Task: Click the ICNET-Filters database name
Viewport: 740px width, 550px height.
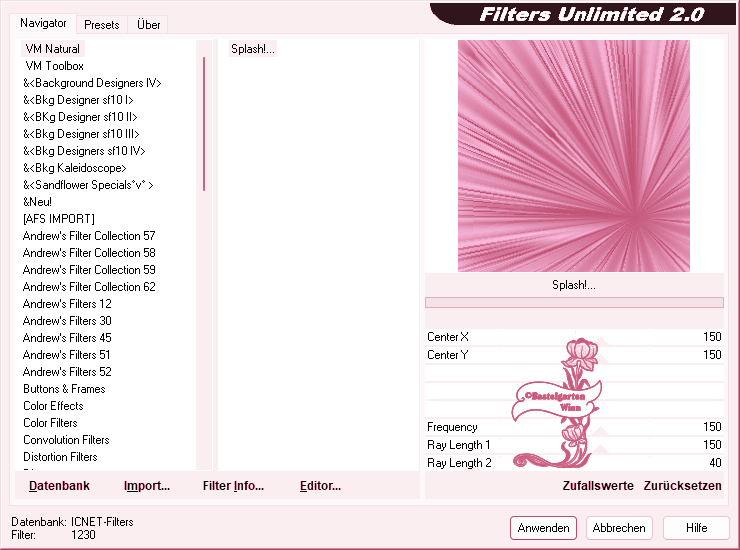Action: (x=102, y=522)
